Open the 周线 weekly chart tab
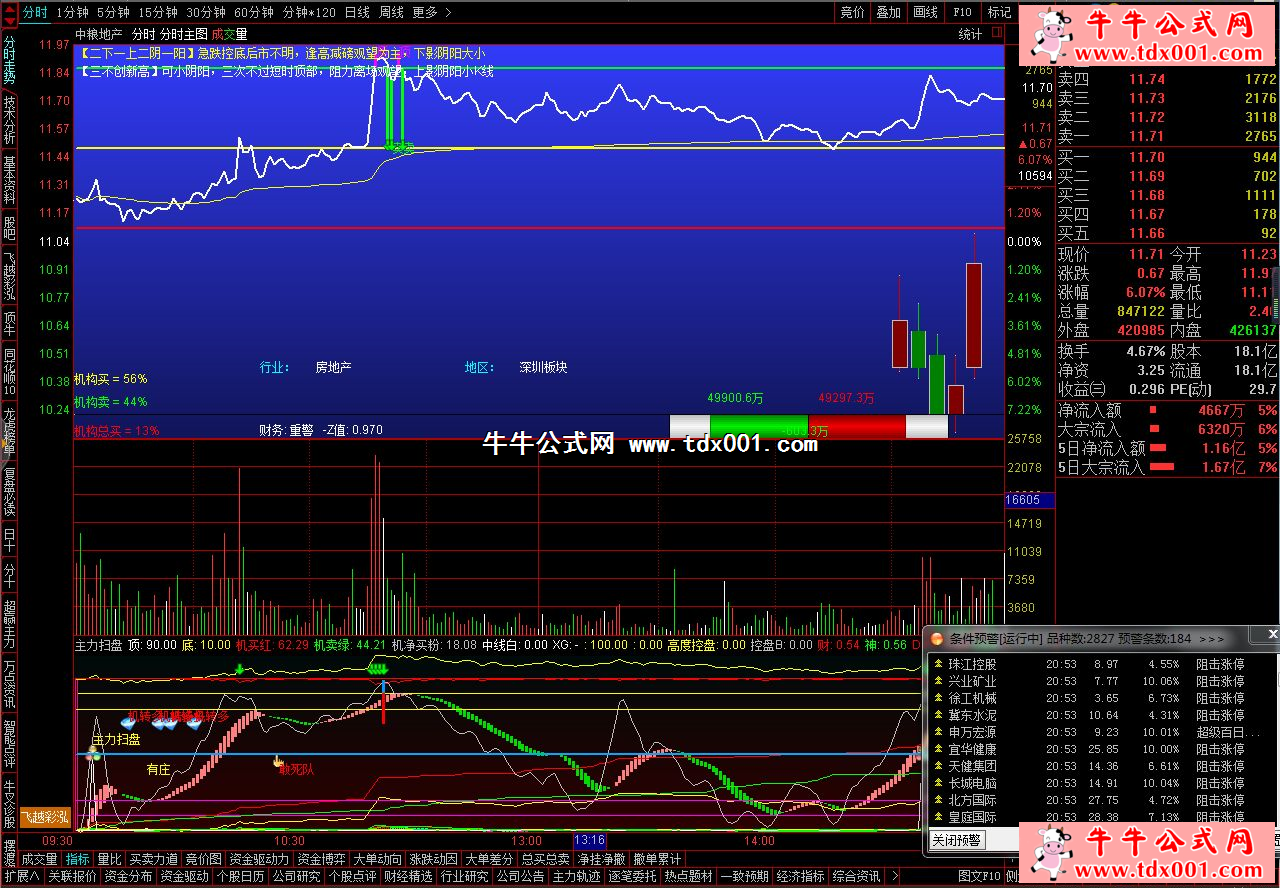The width and height of the screenshot is (1280, 888). 391,12
